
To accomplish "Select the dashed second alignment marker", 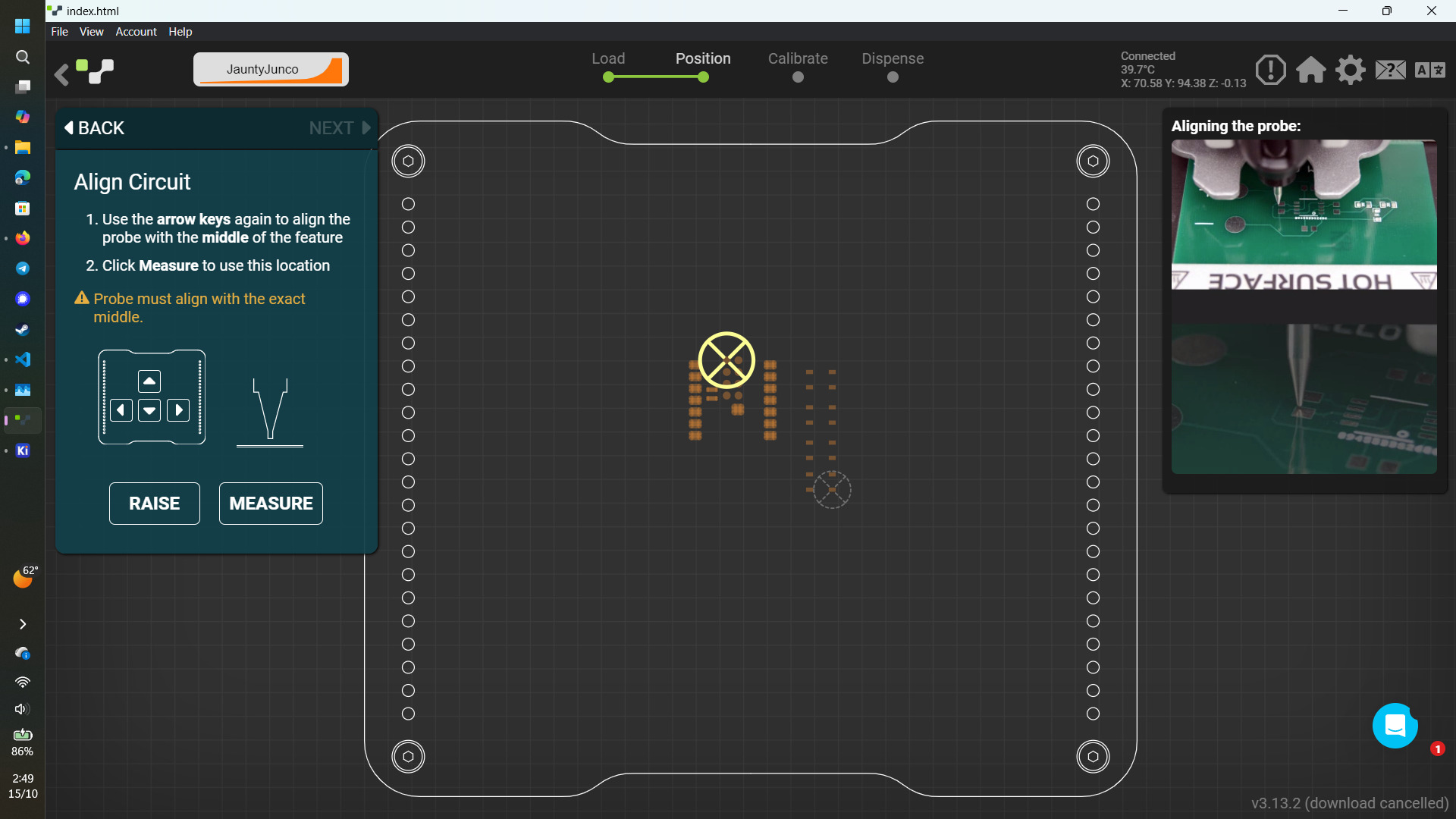I will [832, 490].
